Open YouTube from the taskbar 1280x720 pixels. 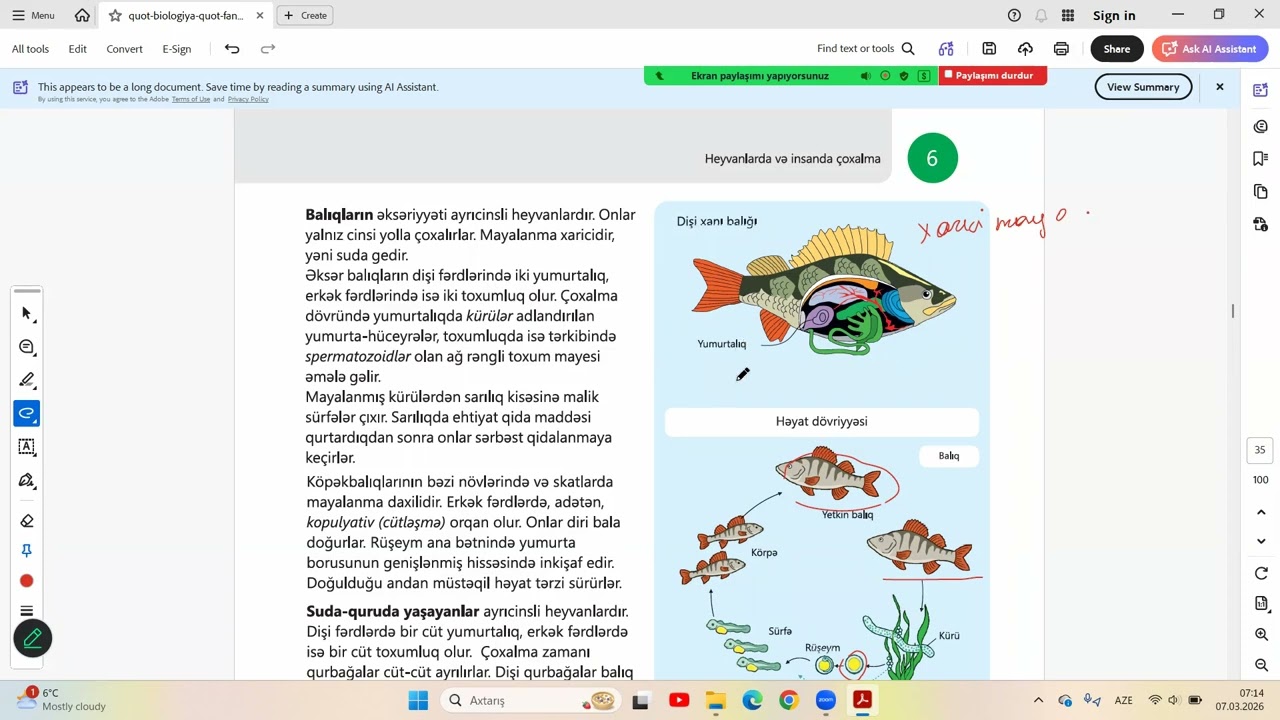tap(679, 700)
